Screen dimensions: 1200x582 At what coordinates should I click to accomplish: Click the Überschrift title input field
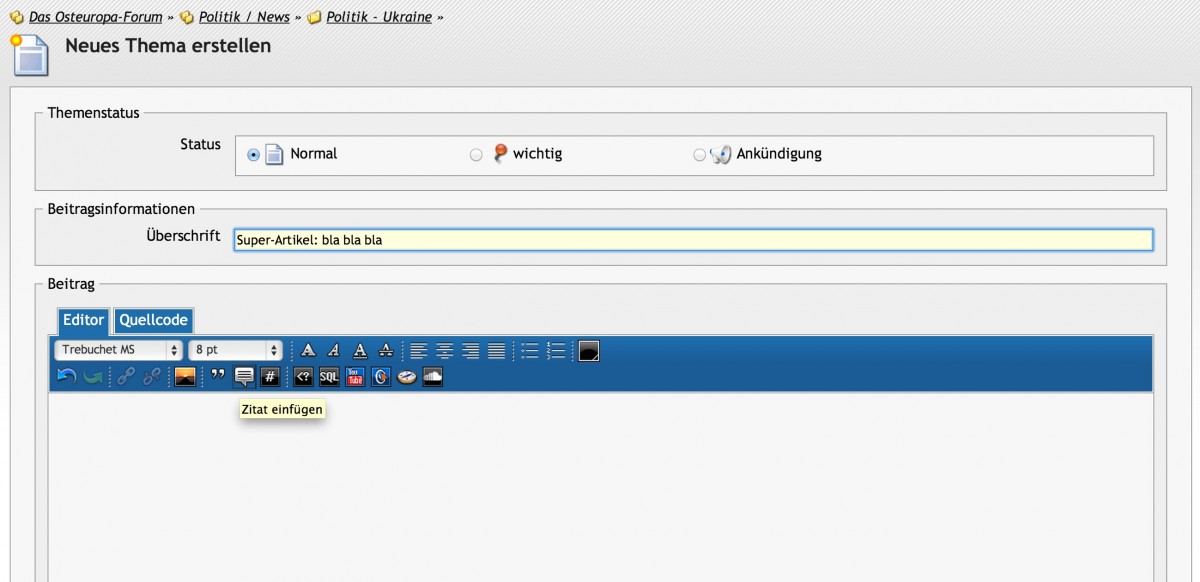click(693, 240)
